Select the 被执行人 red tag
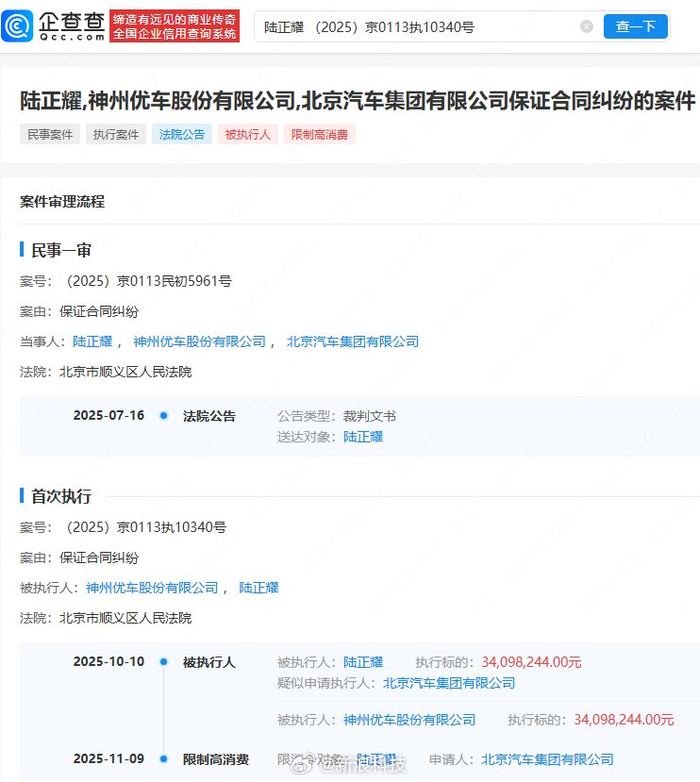 point(248,134)
